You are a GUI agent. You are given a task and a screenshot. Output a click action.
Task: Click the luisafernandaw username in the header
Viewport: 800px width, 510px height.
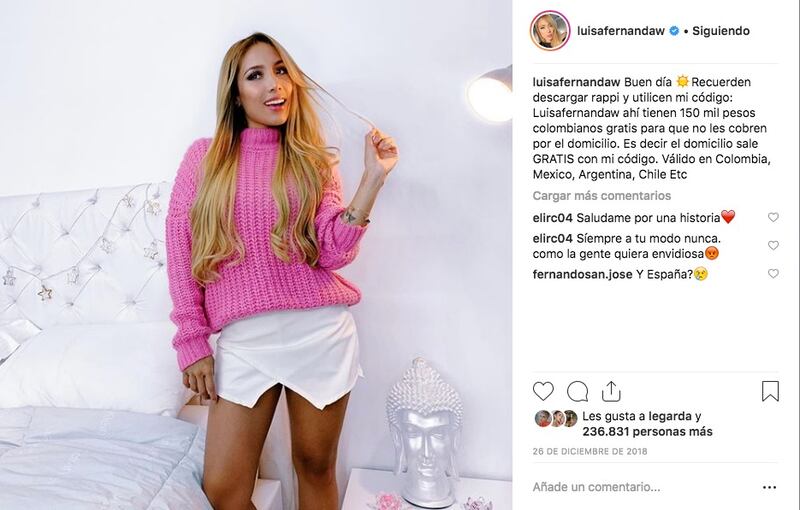point(621,31)
